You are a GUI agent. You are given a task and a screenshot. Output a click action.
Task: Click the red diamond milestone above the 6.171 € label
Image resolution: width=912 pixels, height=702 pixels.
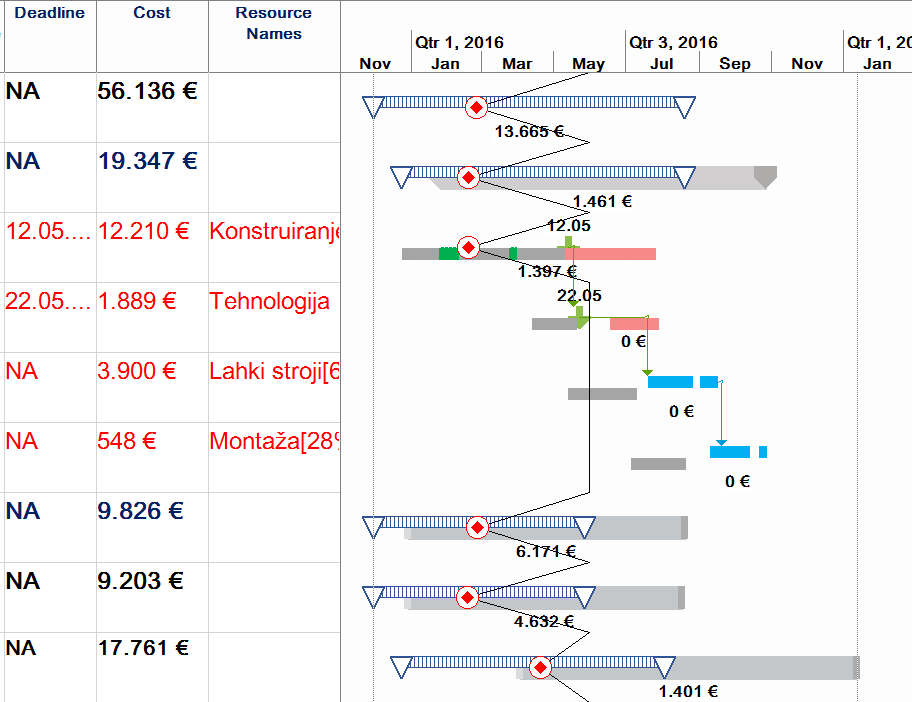[477, 527]
